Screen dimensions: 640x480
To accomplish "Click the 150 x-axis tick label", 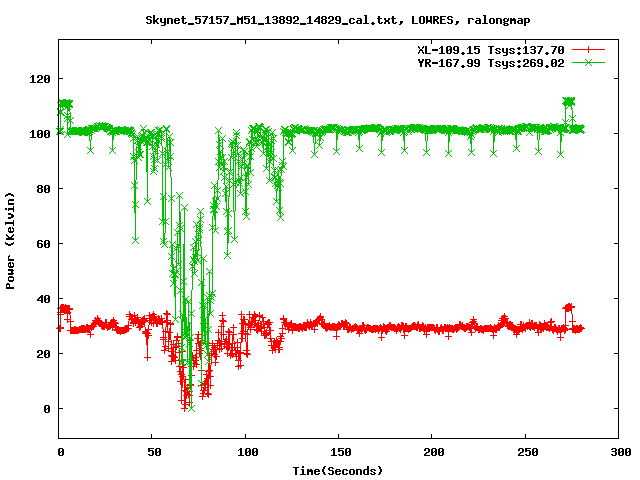I will (x=340, y=452).
